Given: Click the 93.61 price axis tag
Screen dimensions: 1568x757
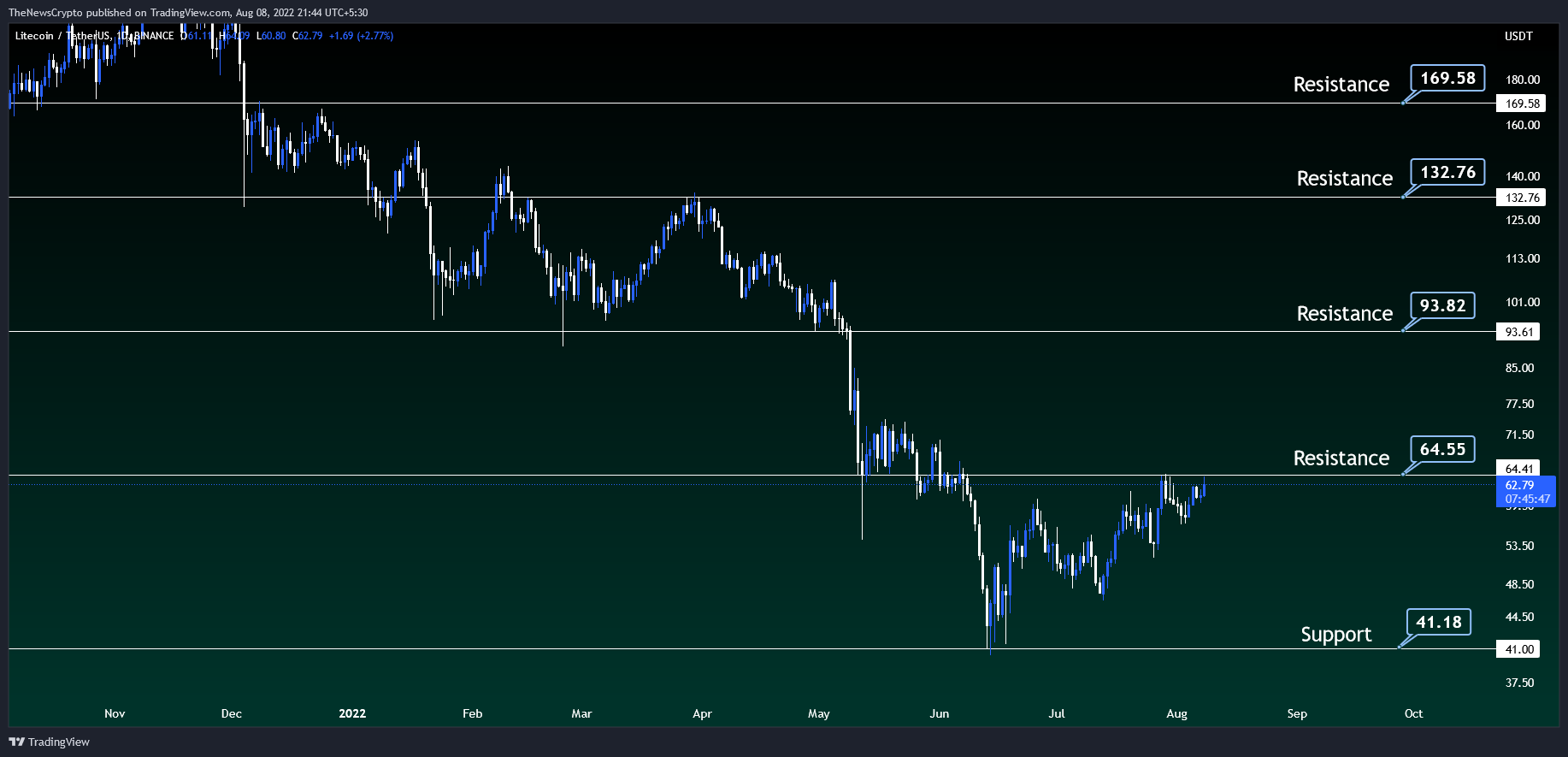Looking at the screenshot, I should 1518,332.
